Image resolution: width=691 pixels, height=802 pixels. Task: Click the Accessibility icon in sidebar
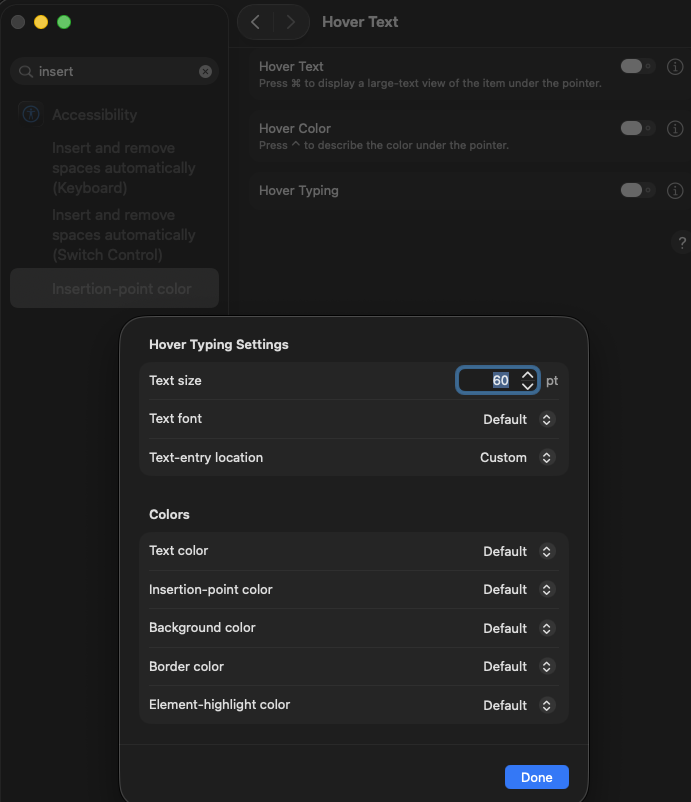click(x=30, y=114)
